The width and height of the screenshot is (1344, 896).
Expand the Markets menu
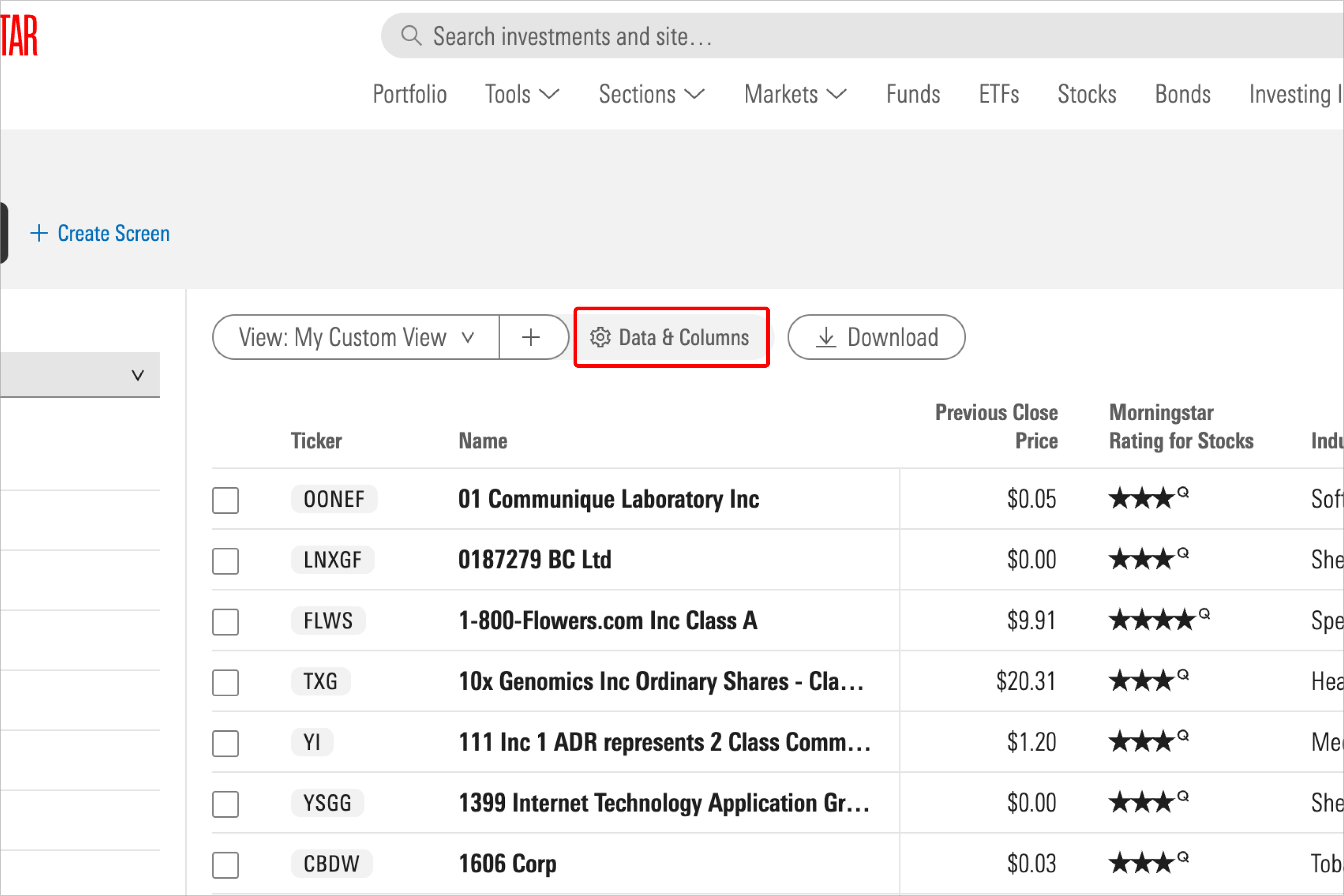[795, 94]
